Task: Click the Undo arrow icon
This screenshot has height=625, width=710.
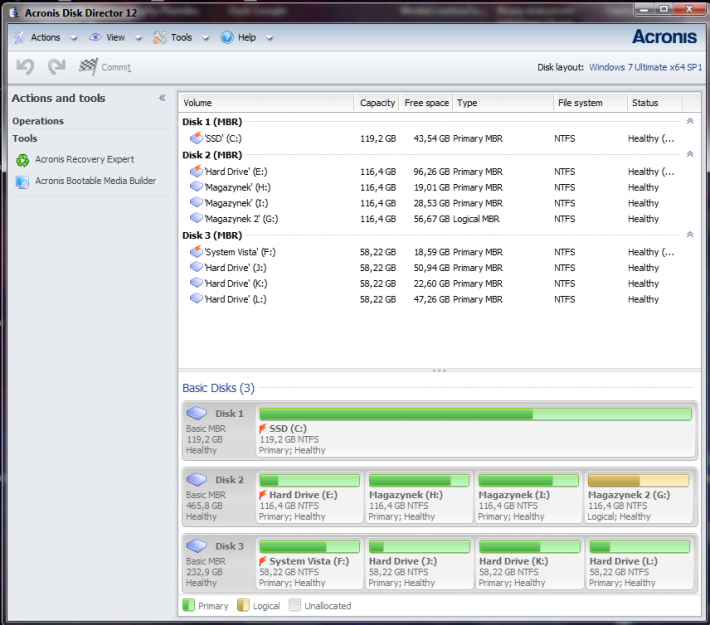Action: click(x=25, y=67)
